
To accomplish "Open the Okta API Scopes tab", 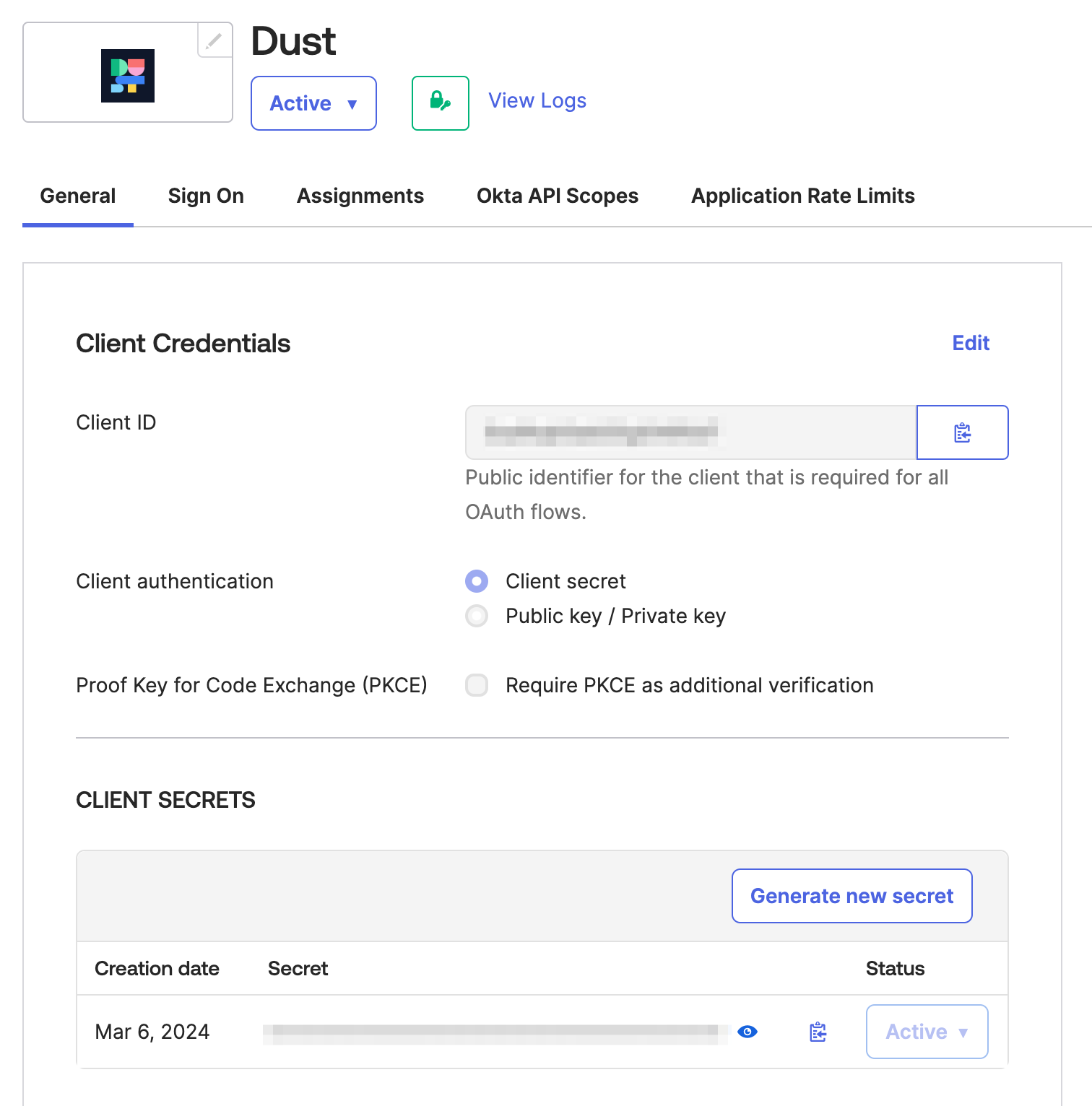I will coord(558,196).
